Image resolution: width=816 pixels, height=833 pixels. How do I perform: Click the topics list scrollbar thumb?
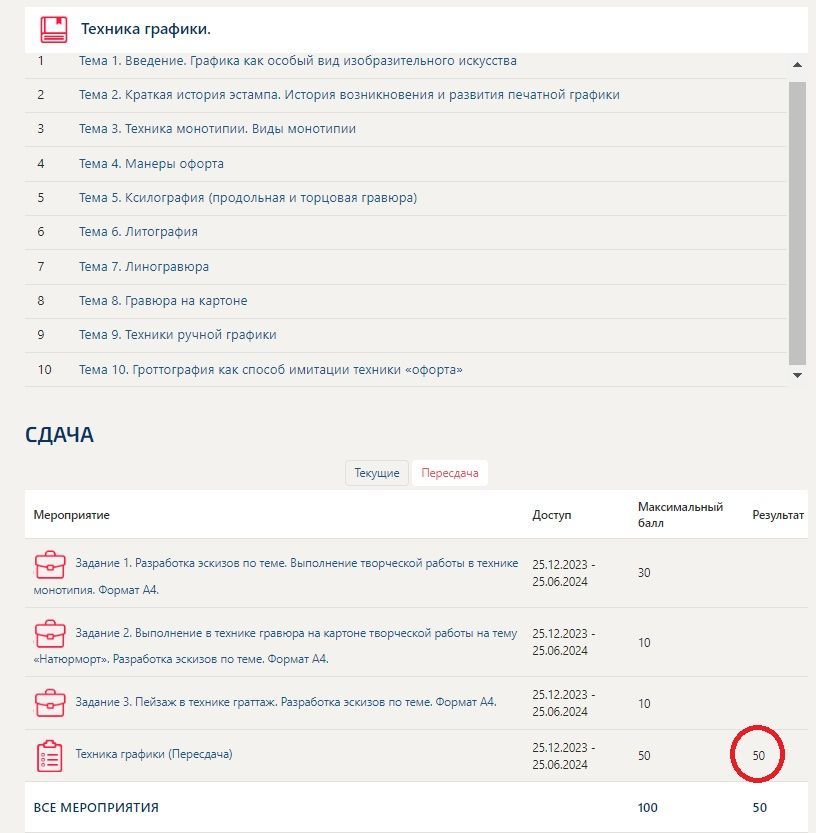[797, 223]
